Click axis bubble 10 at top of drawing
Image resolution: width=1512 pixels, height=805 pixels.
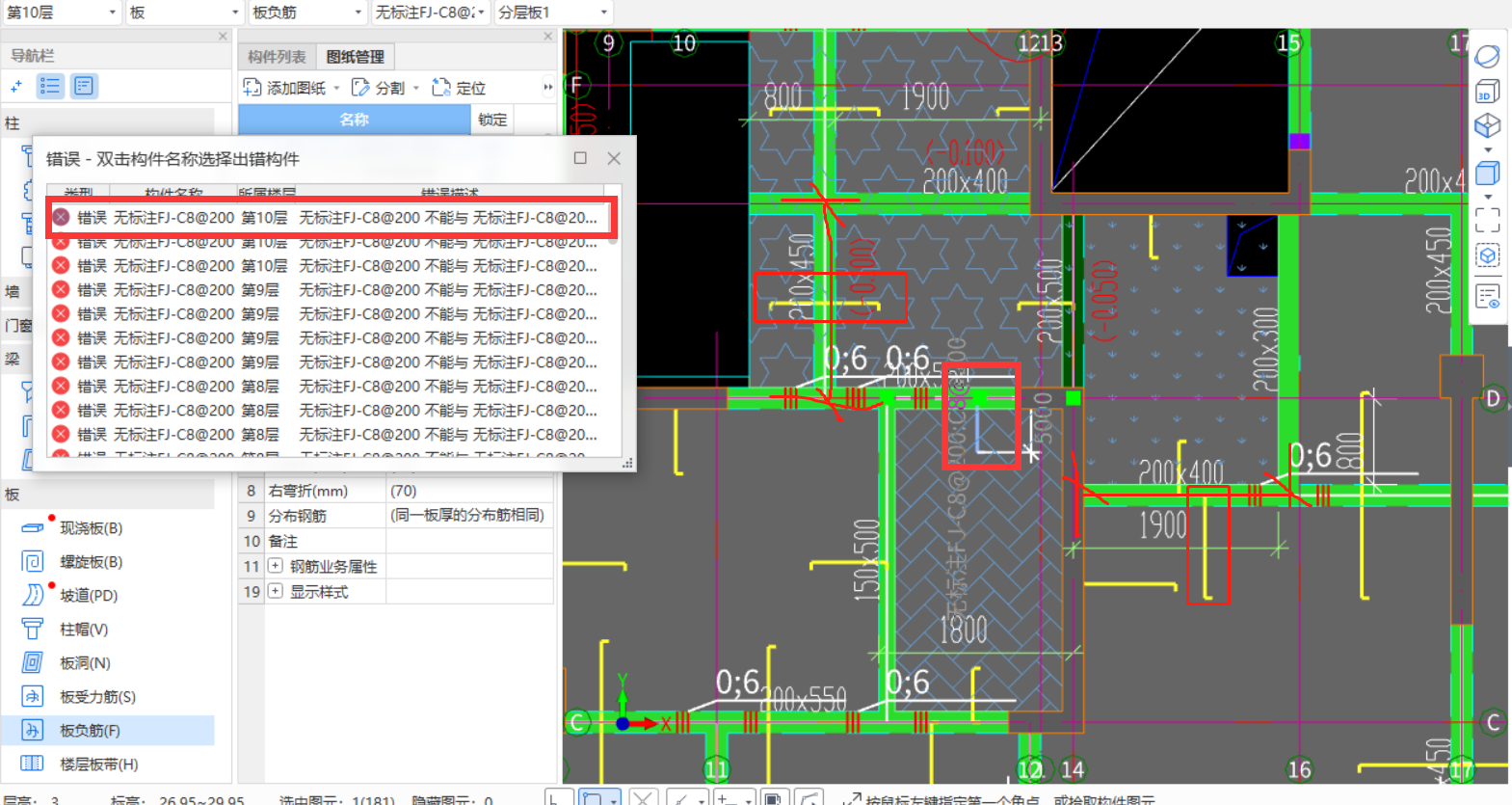click(x=684, y=43)
